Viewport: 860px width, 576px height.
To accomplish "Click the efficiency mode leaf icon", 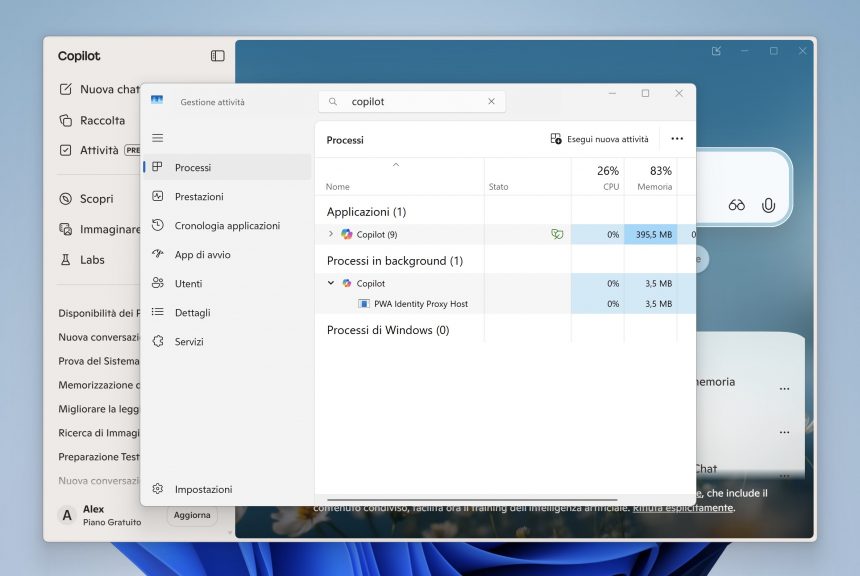I will pyautogui.click(x=557, y=234).
